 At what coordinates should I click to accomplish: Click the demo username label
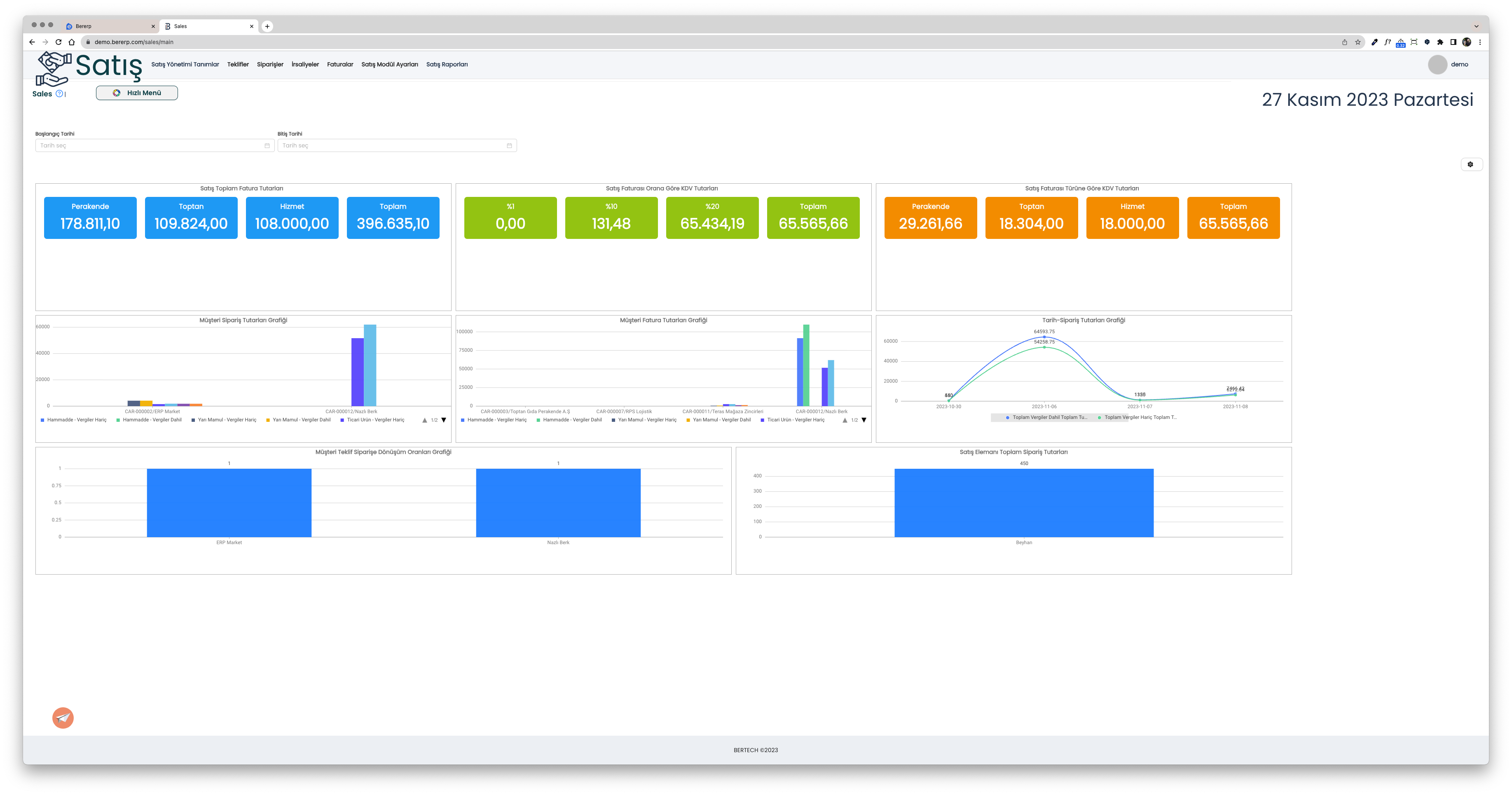click(1459, 65)
